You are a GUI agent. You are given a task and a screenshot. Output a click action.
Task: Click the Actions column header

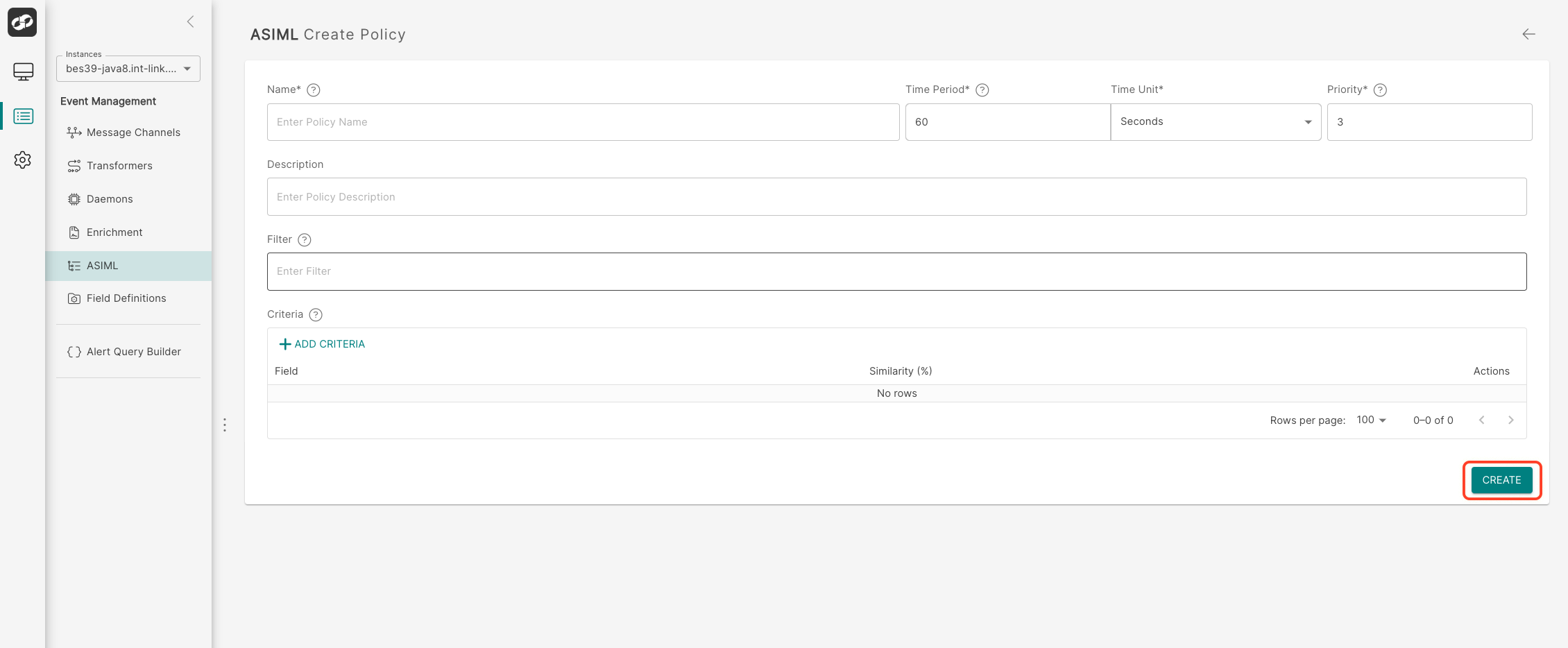(x=1492, y=371)
